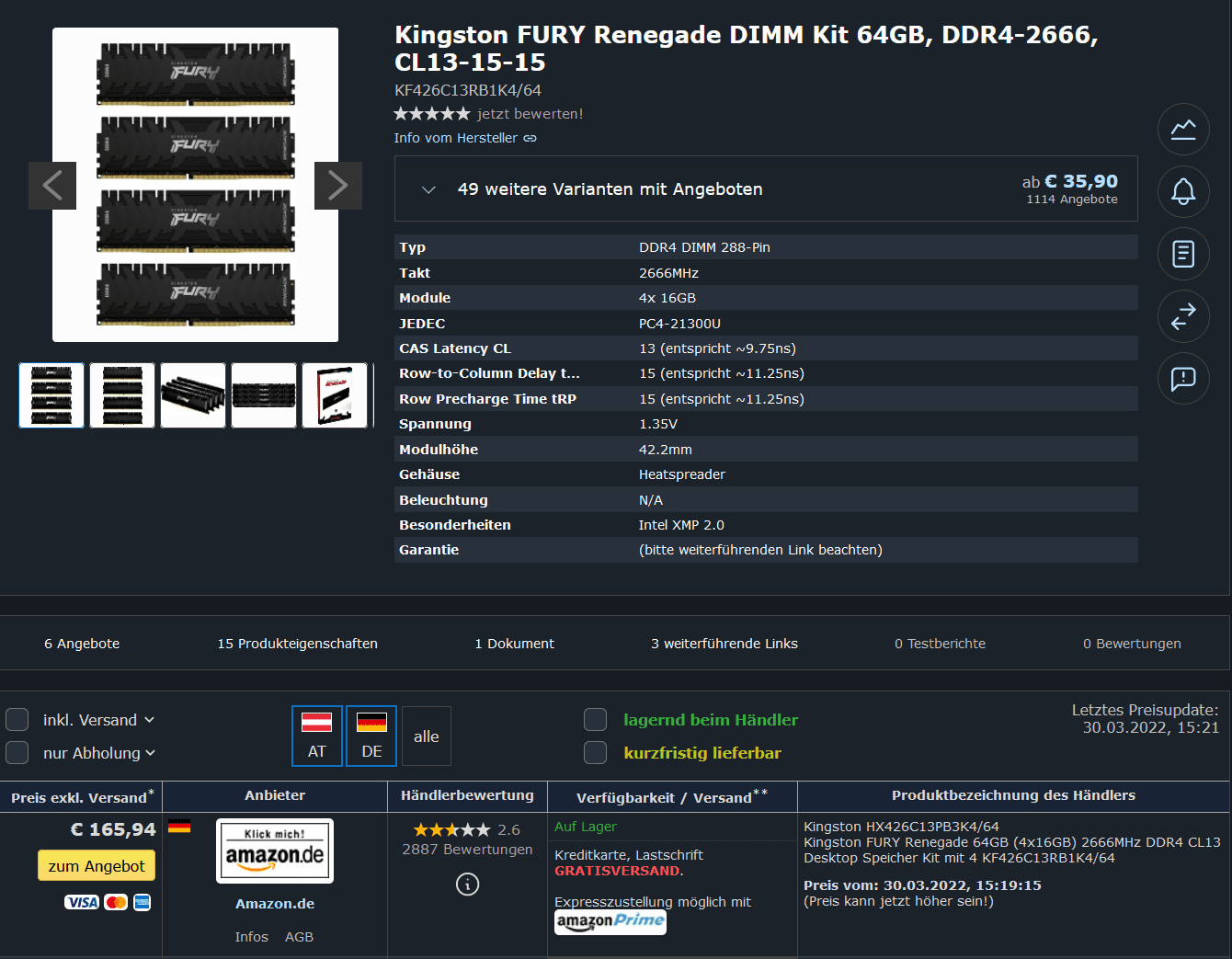Add product to wishlist with the list icon
1232x959 pixels.
1183,254
